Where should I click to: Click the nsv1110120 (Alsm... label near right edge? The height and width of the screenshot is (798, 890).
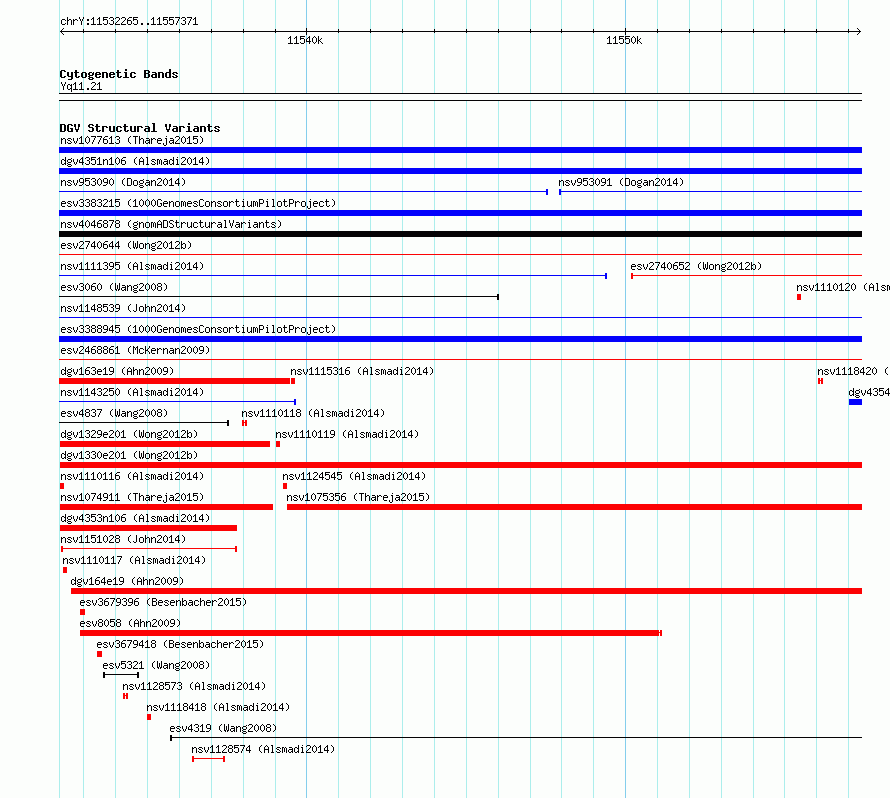tap(843, 287)
